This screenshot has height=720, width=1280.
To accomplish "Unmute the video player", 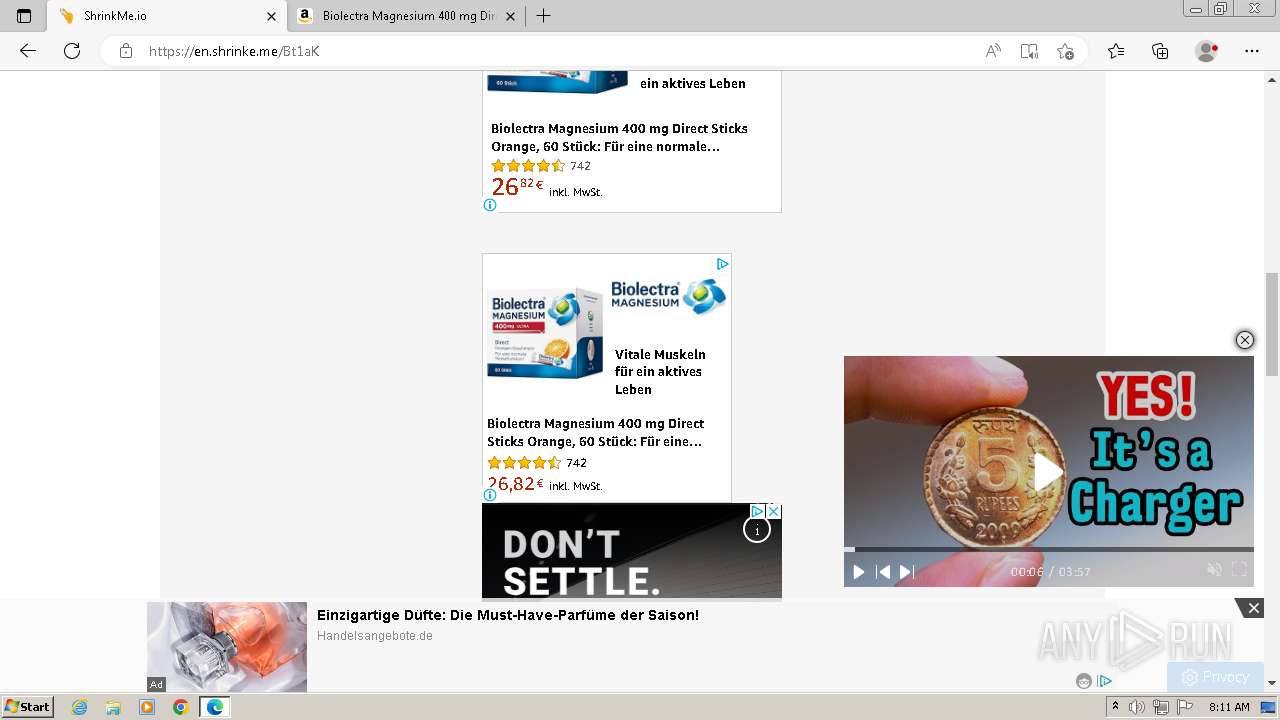I will coord(1214,570).
